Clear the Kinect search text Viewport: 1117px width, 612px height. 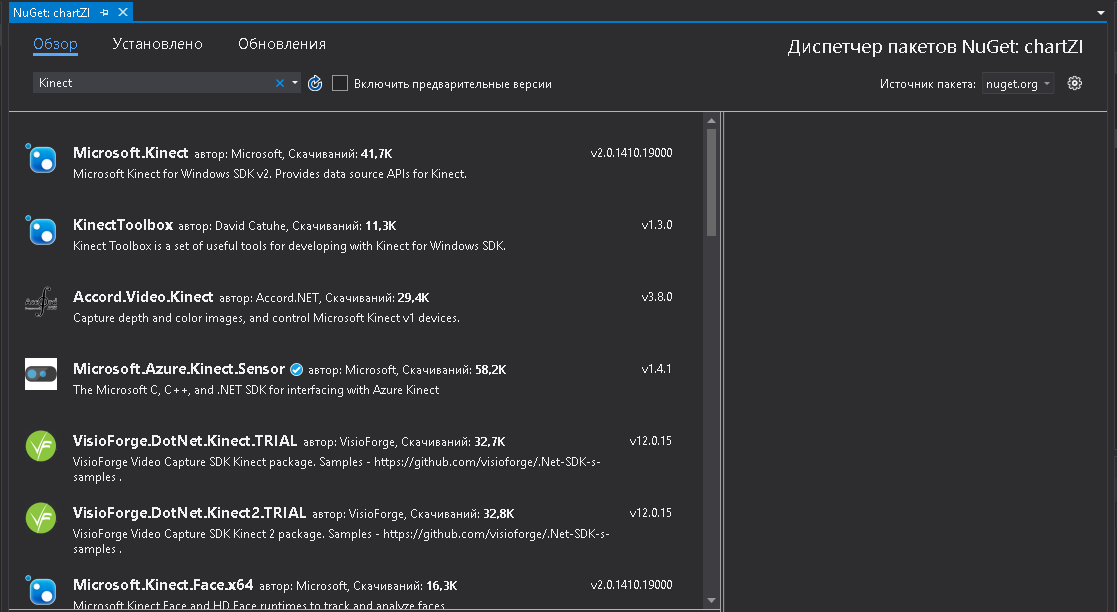pos(280,83)
